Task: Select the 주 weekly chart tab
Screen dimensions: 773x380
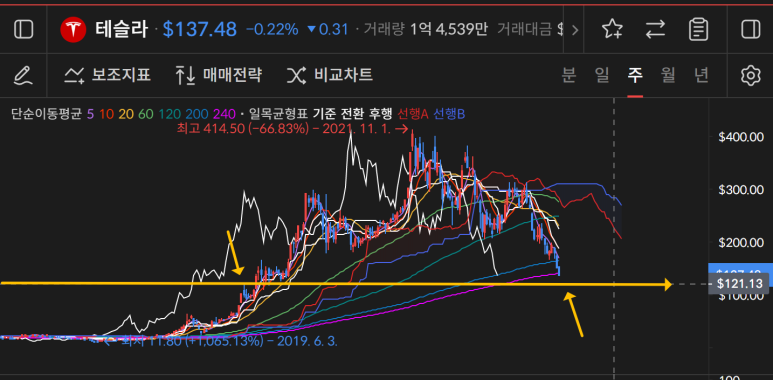Action: pyautogui.click(x=635, y=75)
